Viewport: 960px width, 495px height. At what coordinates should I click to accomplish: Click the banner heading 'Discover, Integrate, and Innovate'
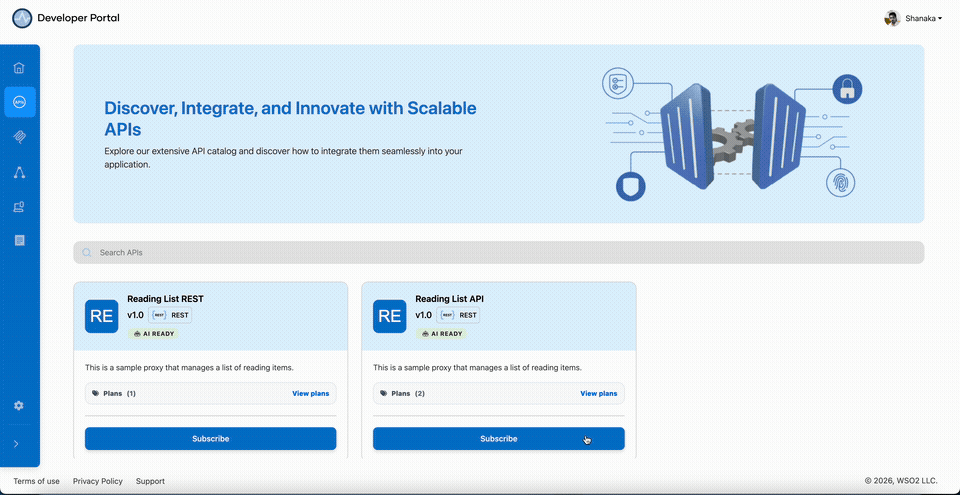point(290,118)
